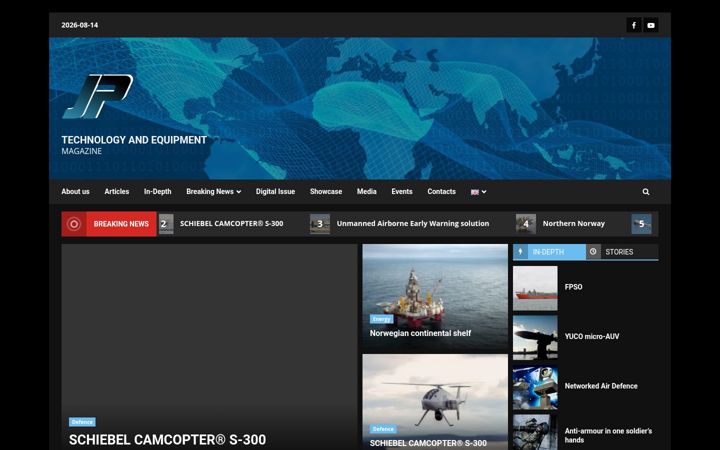
Task: Open the Contacts menu item
Action: [441, 191]
